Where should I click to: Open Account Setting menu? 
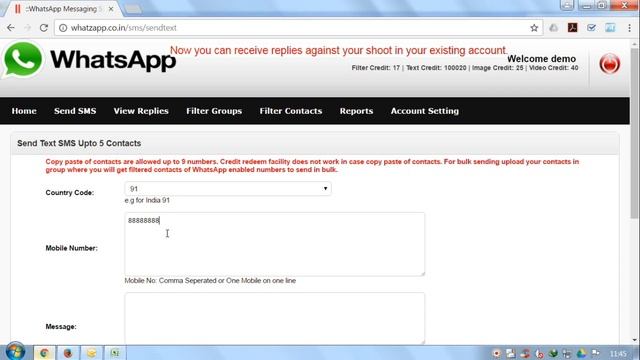click(x=424, y=111)
